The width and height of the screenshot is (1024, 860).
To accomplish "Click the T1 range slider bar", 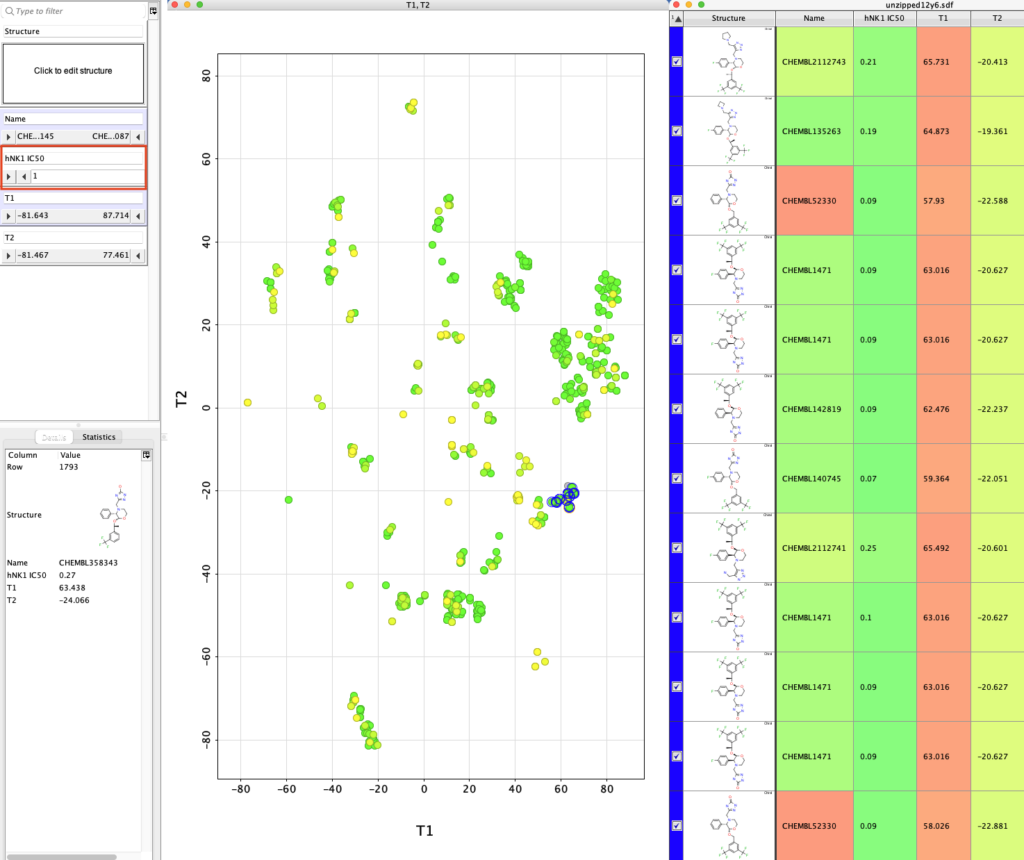I will [x=73, y=215].
